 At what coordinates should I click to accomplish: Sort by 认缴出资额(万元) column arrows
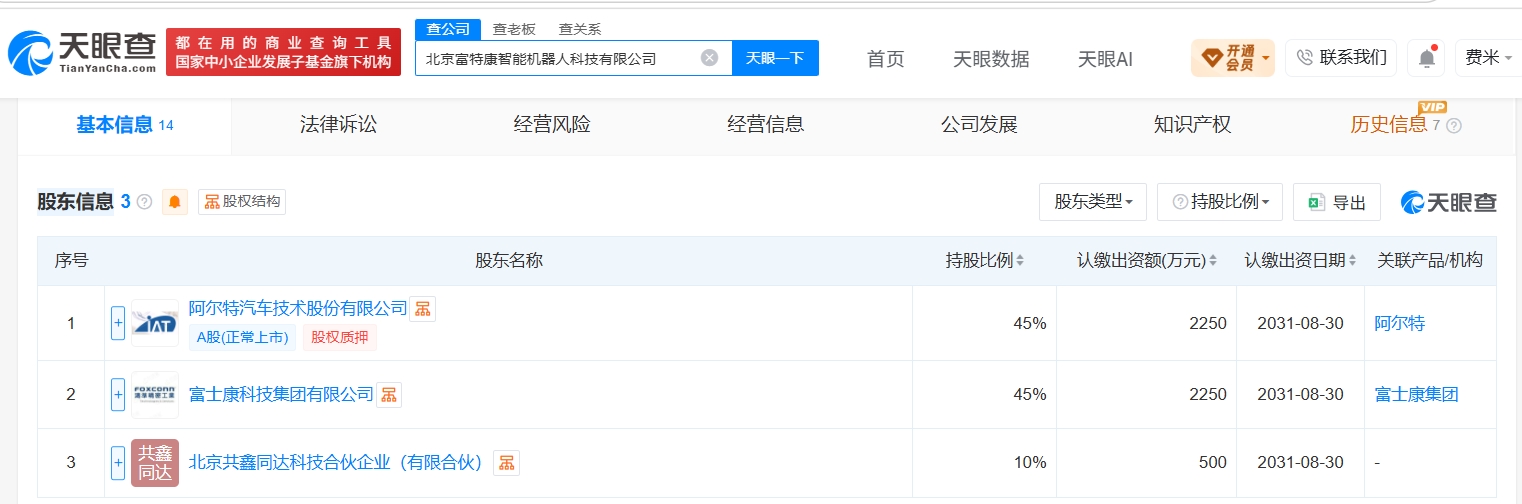[x=1213, y=261]
